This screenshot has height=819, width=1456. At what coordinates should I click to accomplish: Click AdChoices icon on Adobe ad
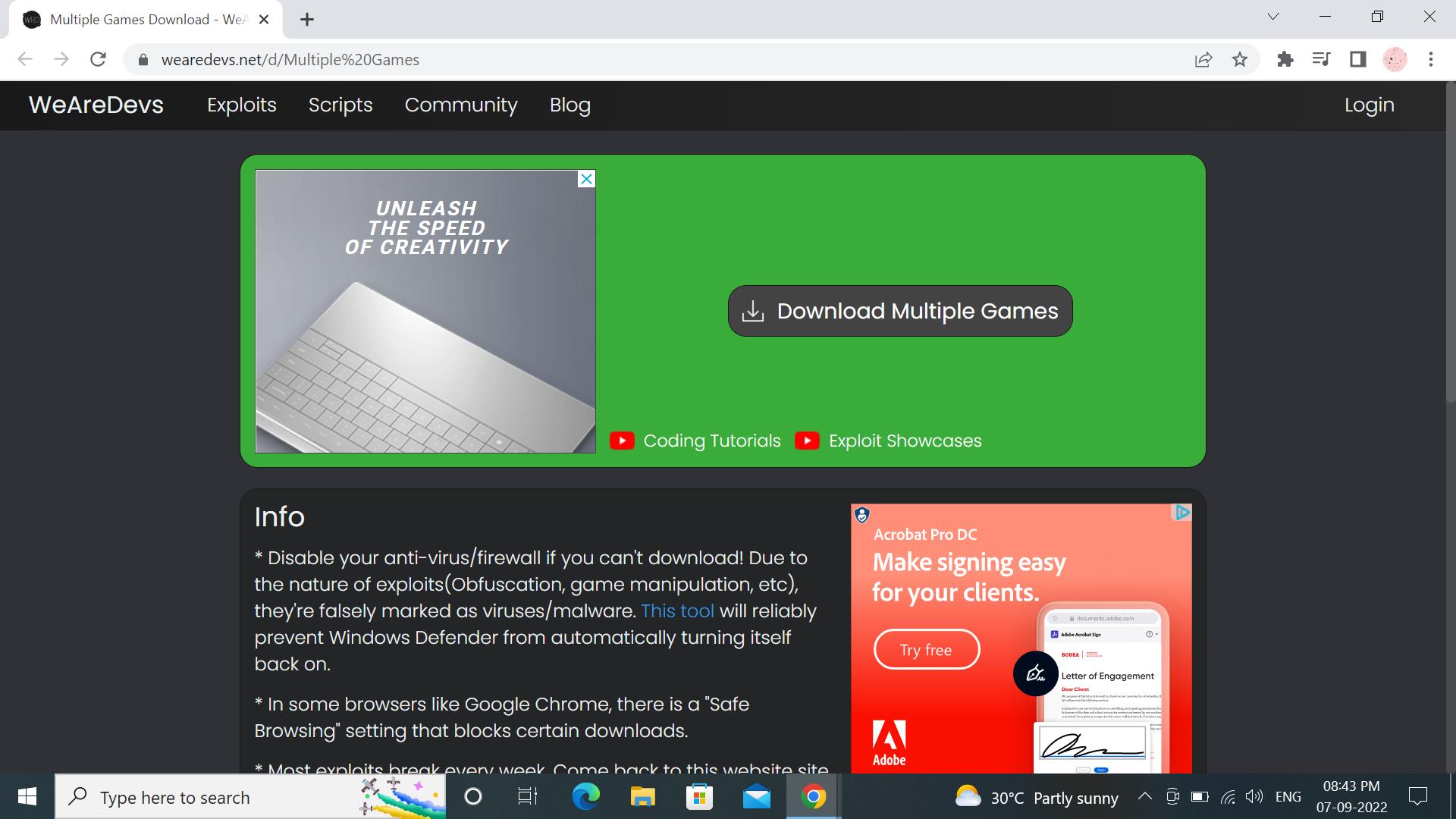pyautogui.click(x=1182, y=513)
